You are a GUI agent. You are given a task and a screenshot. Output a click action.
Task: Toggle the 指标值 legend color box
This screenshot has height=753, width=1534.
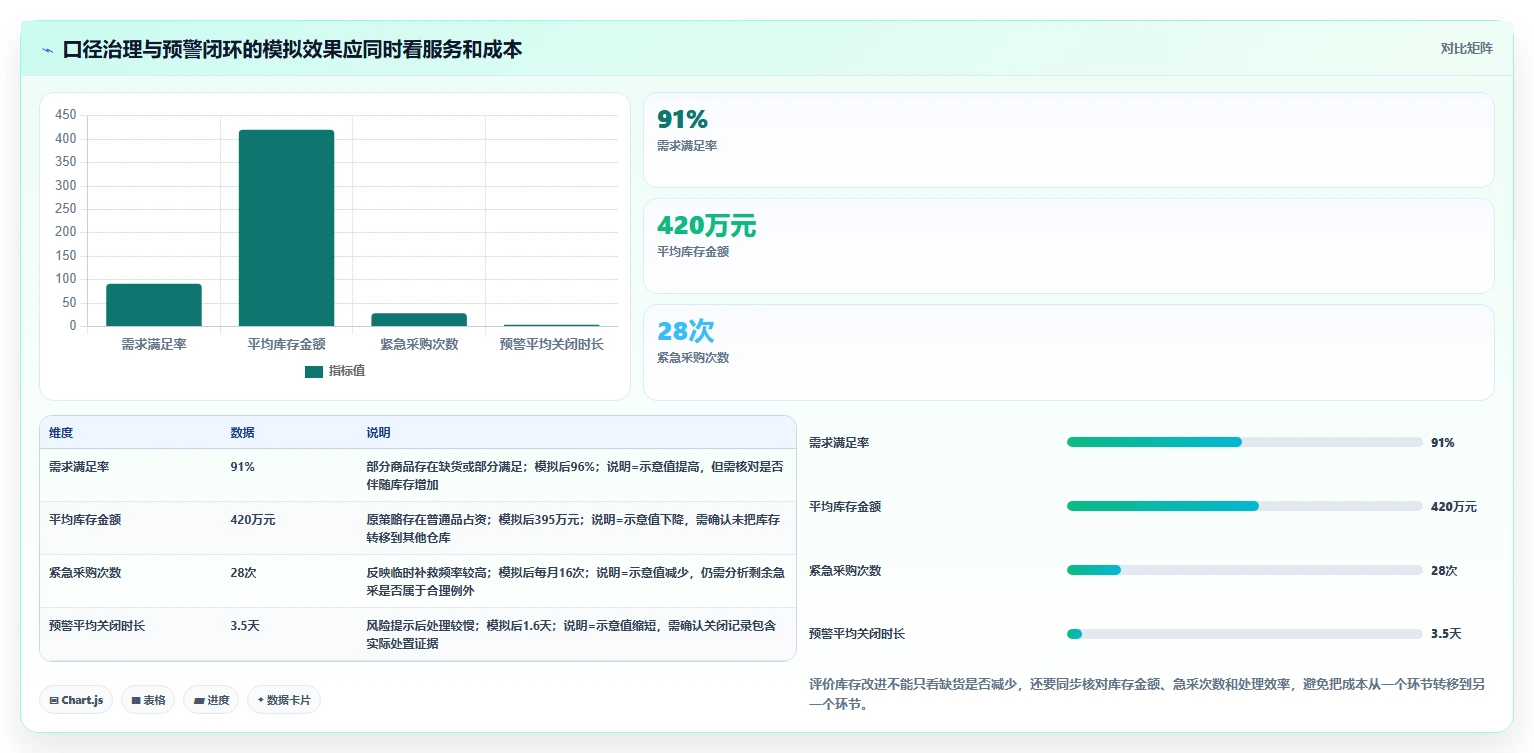[314, 371]
